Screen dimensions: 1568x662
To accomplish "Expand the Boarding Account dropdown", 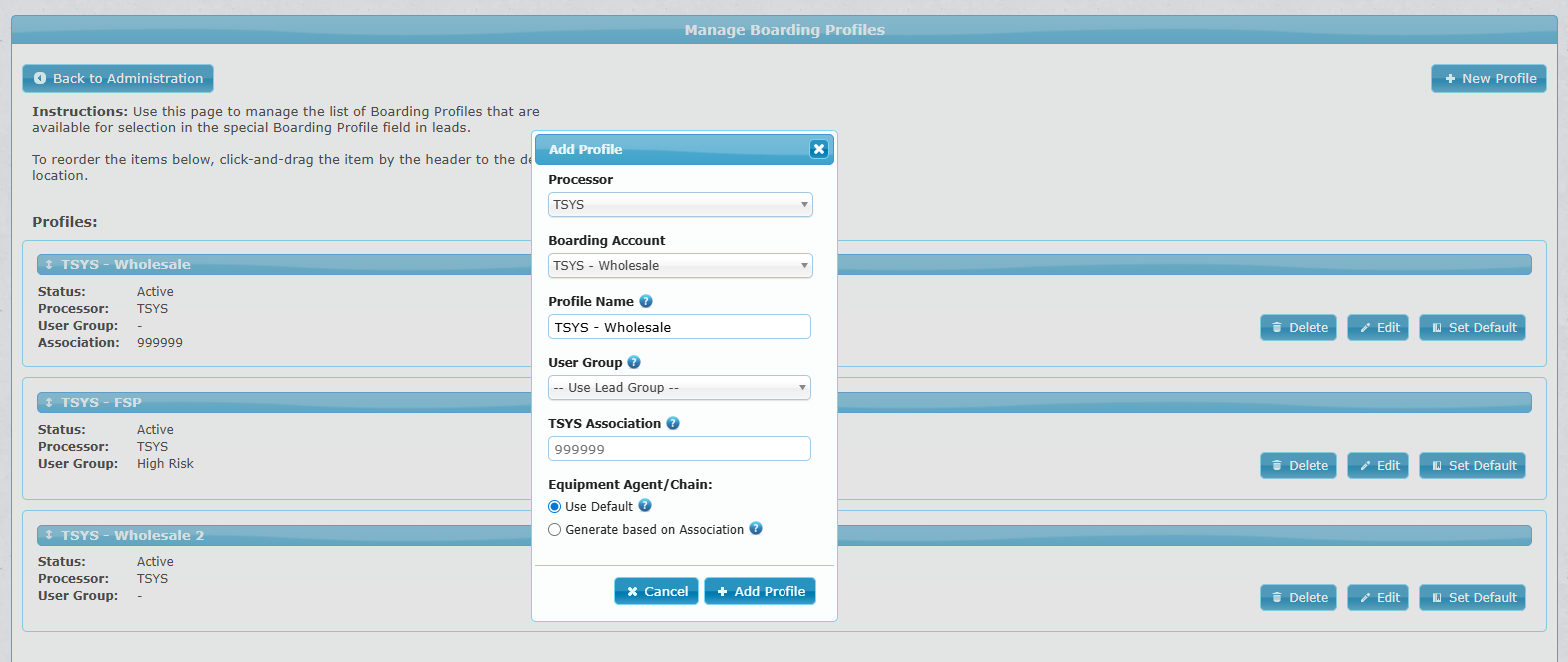I will tap(680, 266).
